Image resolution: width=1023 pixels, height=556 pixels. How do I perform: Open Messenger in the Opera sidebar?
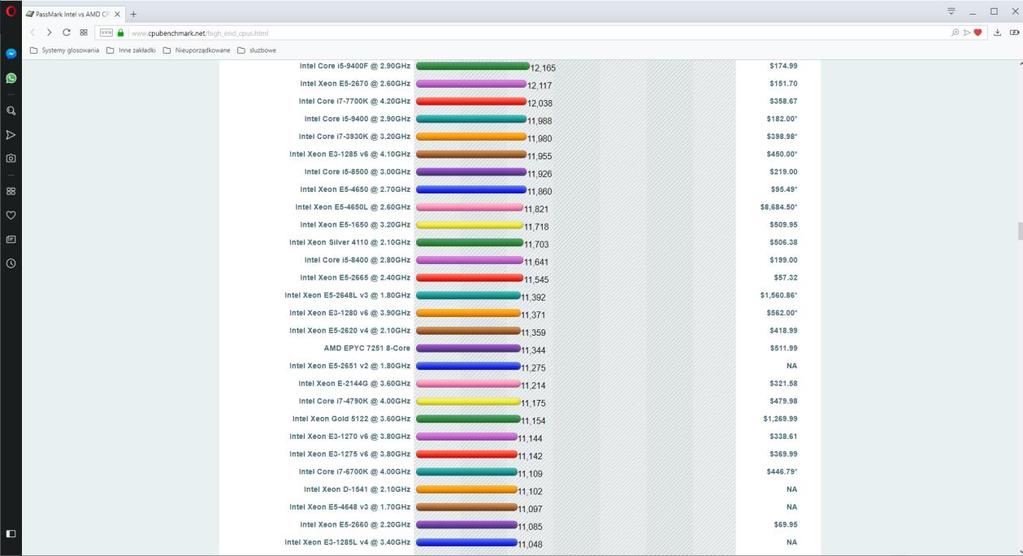(10, 54)
